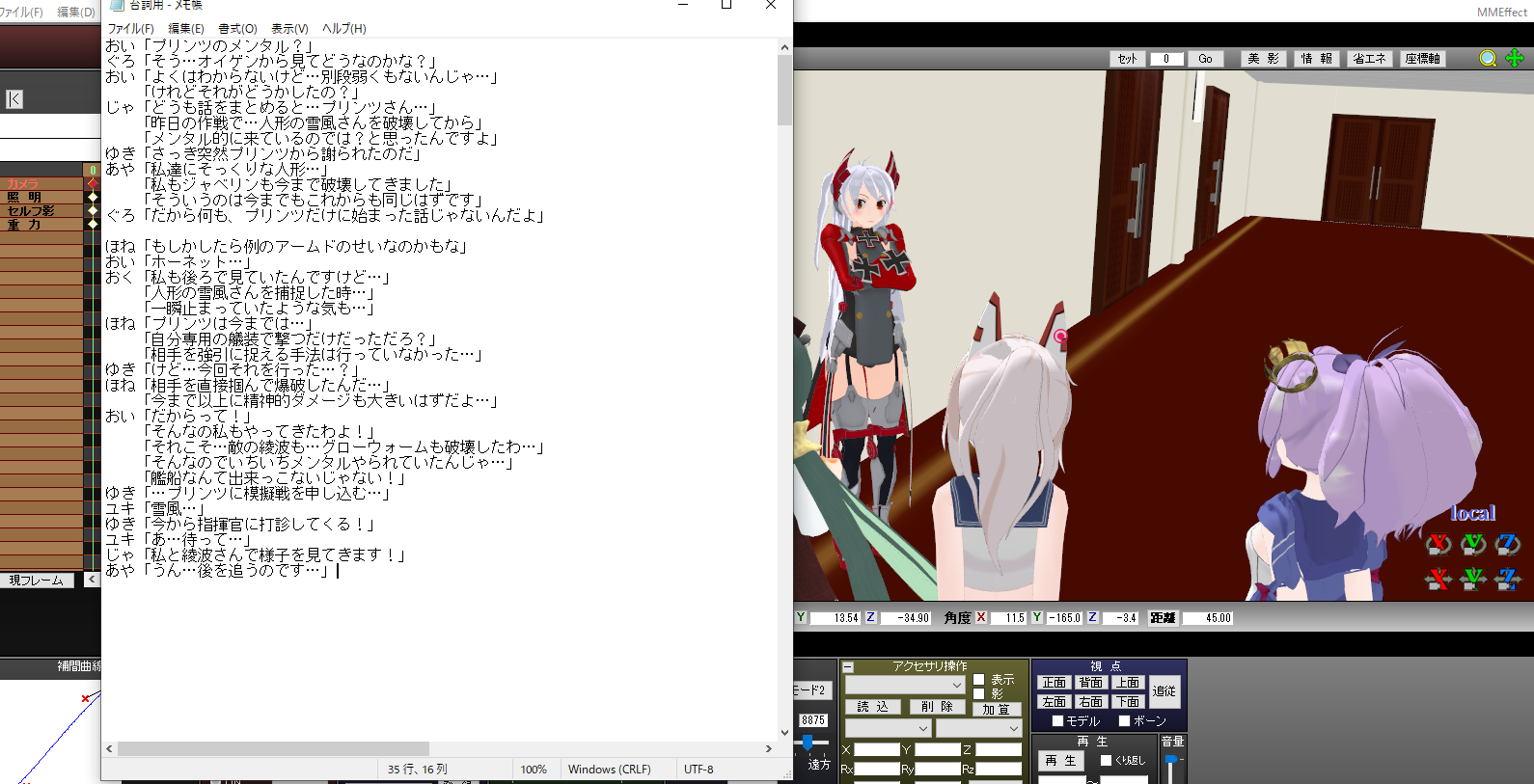Click the keyframe diamond on セルフ影 row
Viewport: 1534px width, 784px height.
tap(93, 210)
